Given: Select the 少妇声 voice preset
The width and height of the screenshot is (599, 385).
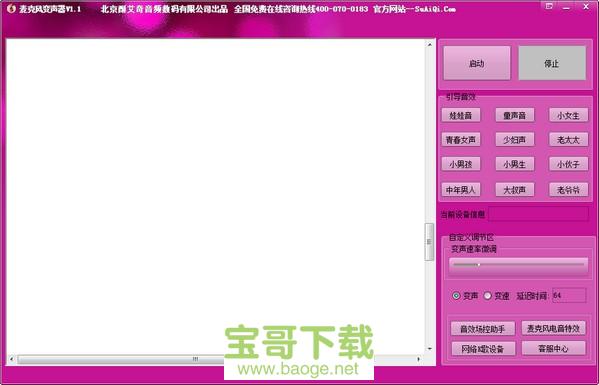Looking at the screenshot, I should (x=515, y=140).
